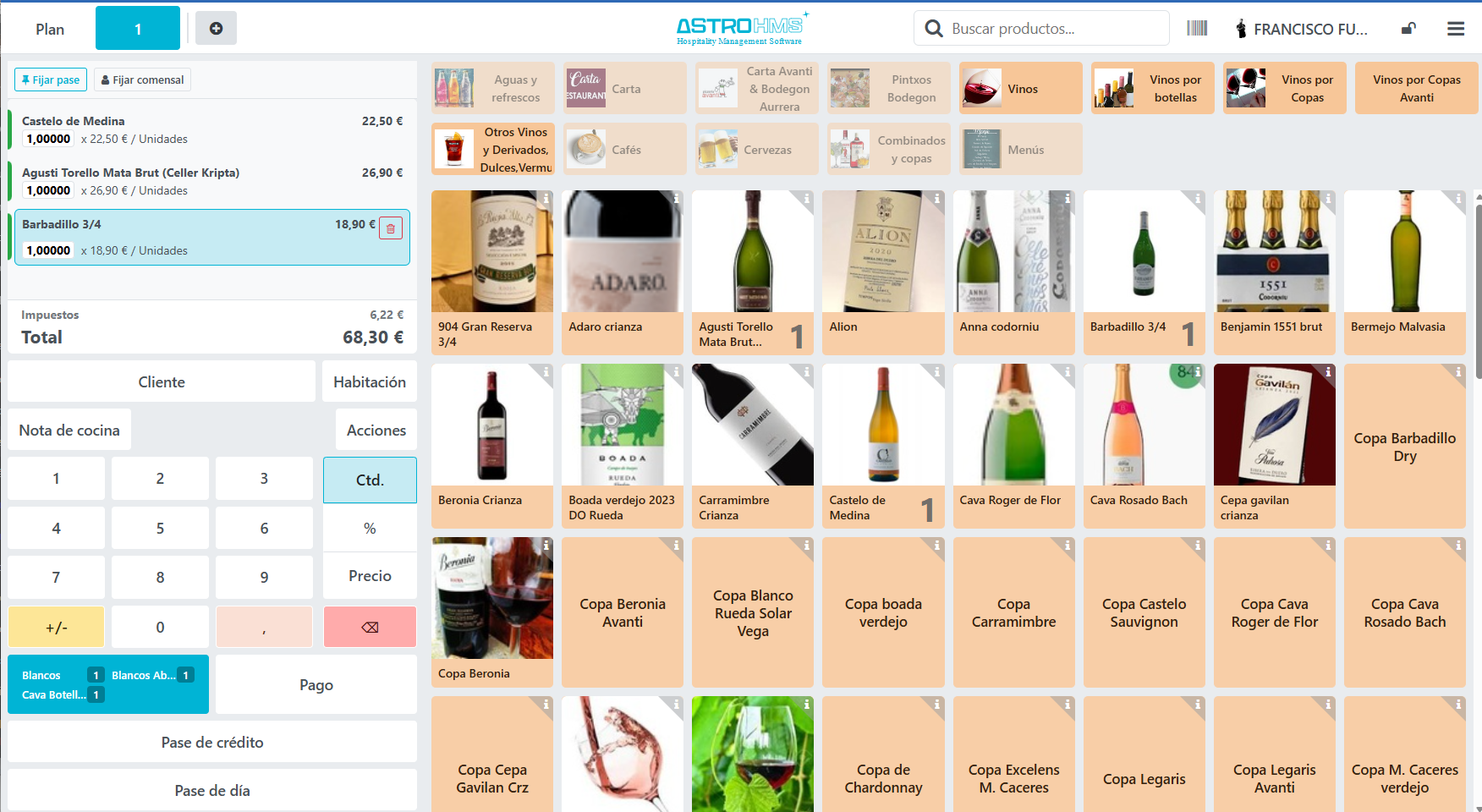Viewport: 1482px width, 812px height.
Task: Toggle the plus/minus sign key
Action: pyautogui.click(x=56, y=627)
